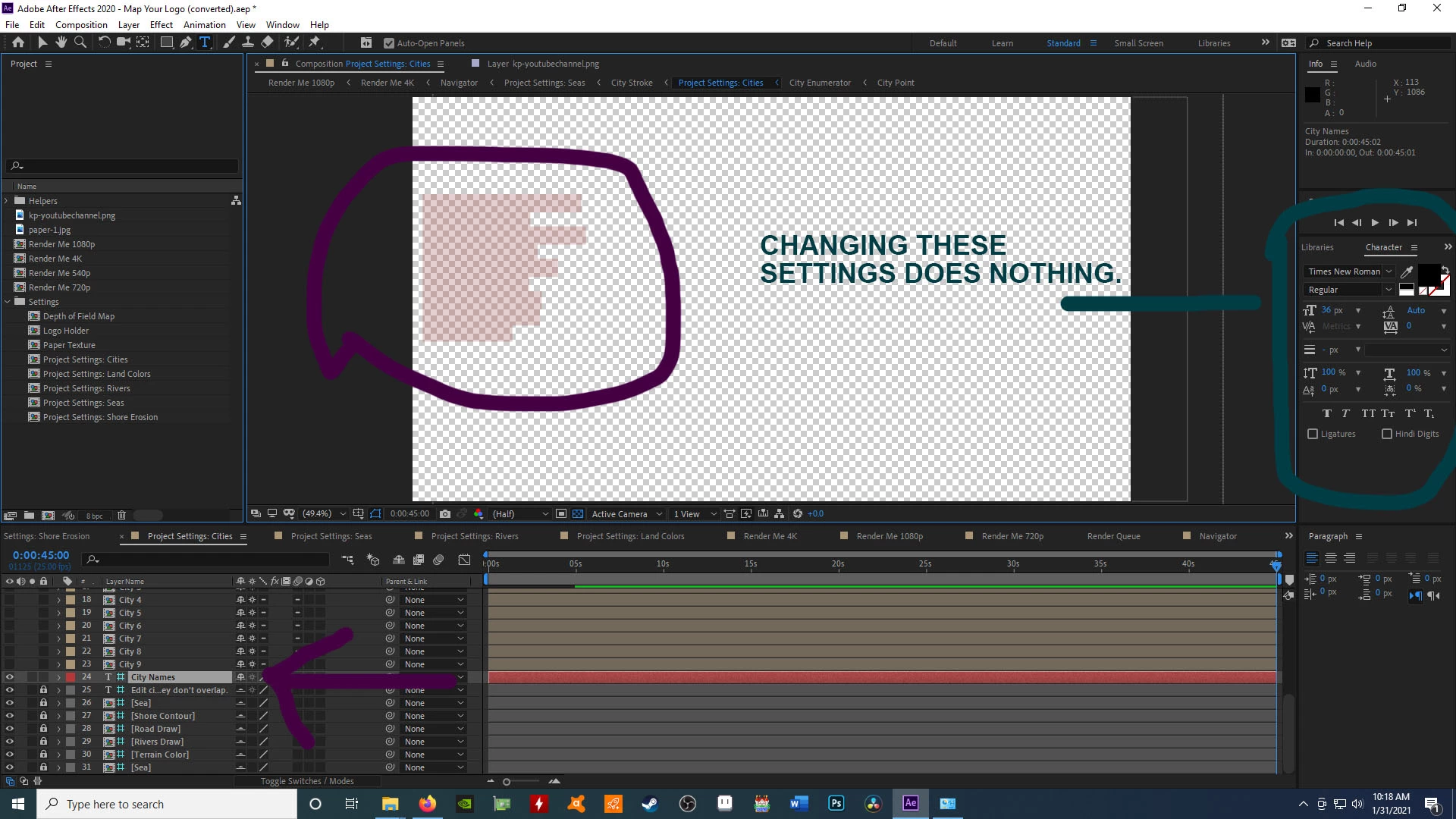Switch to Project Settings: Seas timeline tab

pos(331,536)
